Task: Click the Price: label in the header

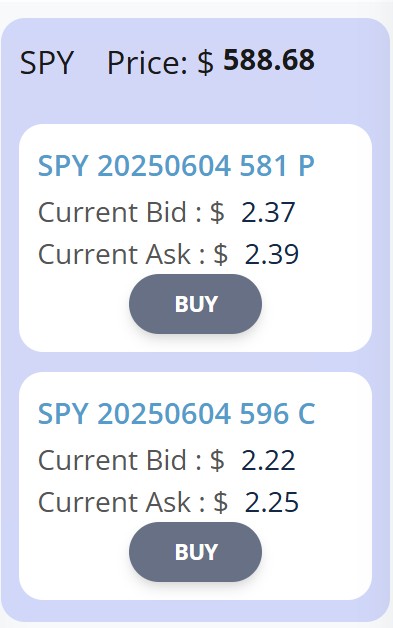Action: coord(147,63)
